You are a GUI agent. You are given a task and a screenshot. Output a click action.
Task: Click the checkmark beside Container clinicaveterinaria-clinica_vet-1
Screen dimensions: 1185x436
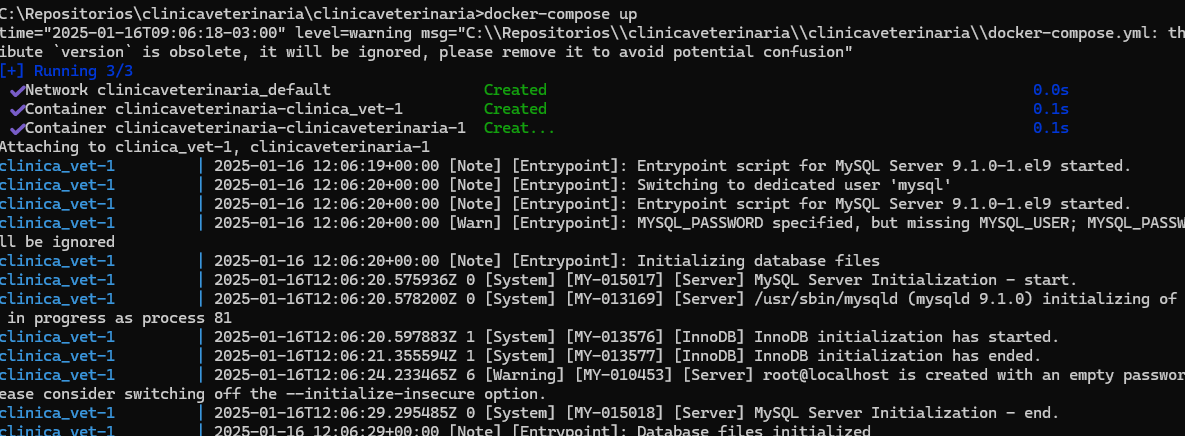(17, 110)
